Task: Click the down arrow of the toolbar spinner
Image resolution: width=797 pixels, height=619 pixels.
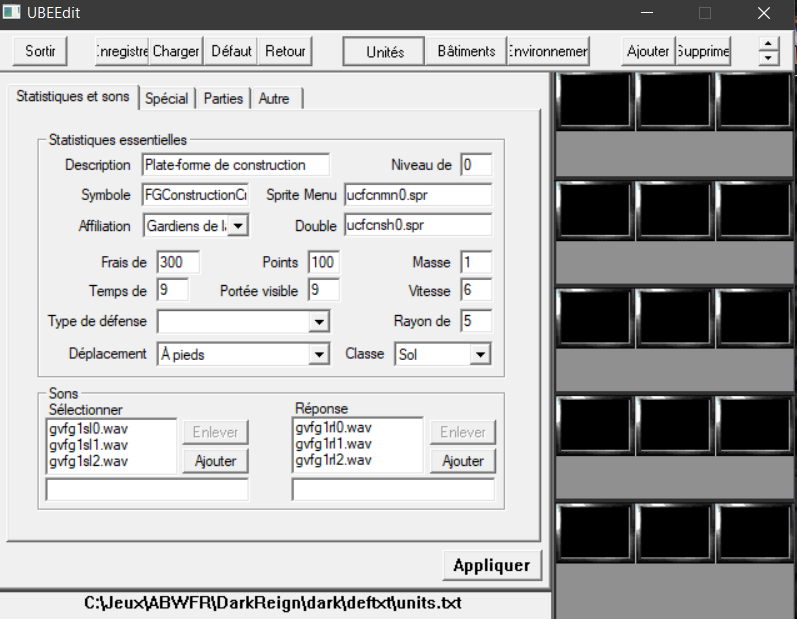Action: [x=768, y=57]
